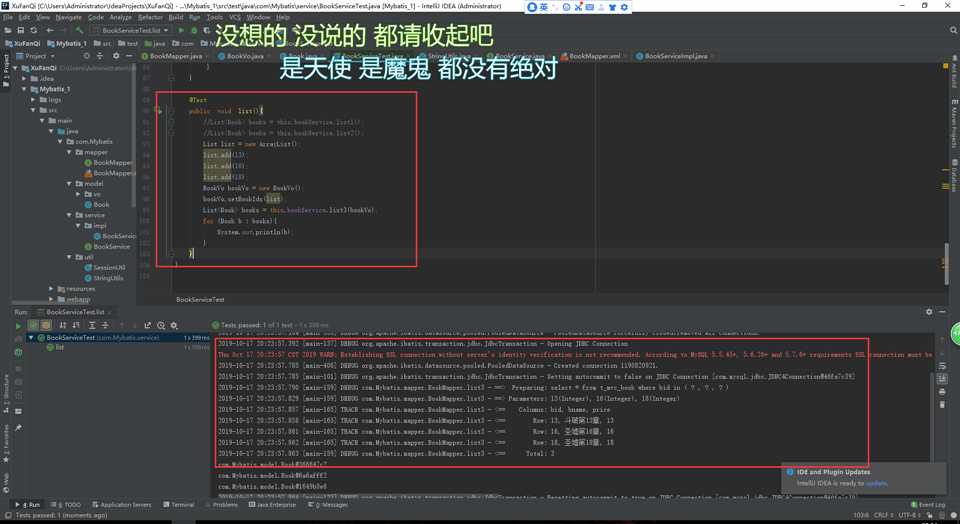Click the Build project hammer icon

(x=79, y=30)
